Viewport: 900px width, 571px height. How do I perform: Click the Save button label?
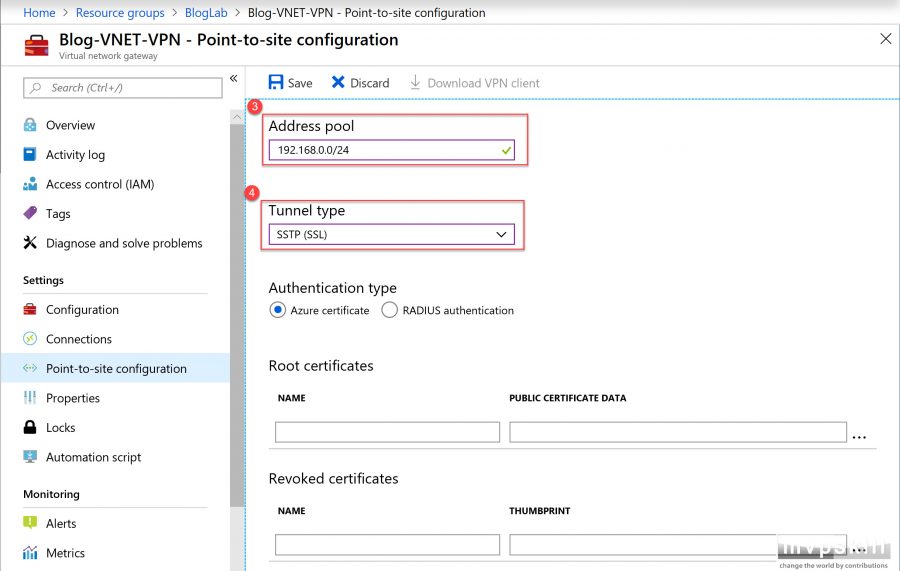pyautogui.click(x=300, y=83)
